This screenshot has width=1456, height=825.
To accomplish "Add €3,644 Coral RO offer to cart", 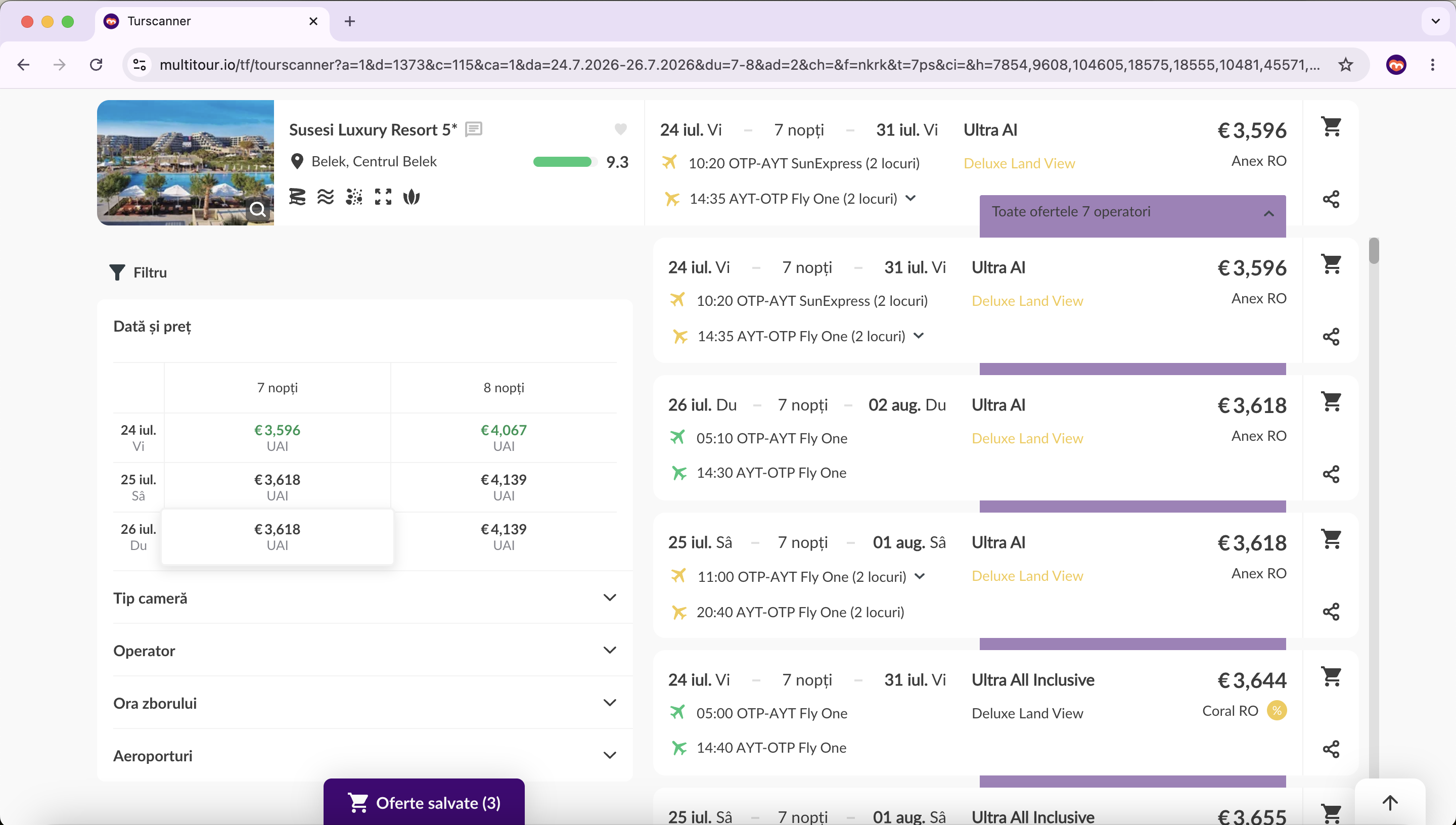I will 1331,676.
